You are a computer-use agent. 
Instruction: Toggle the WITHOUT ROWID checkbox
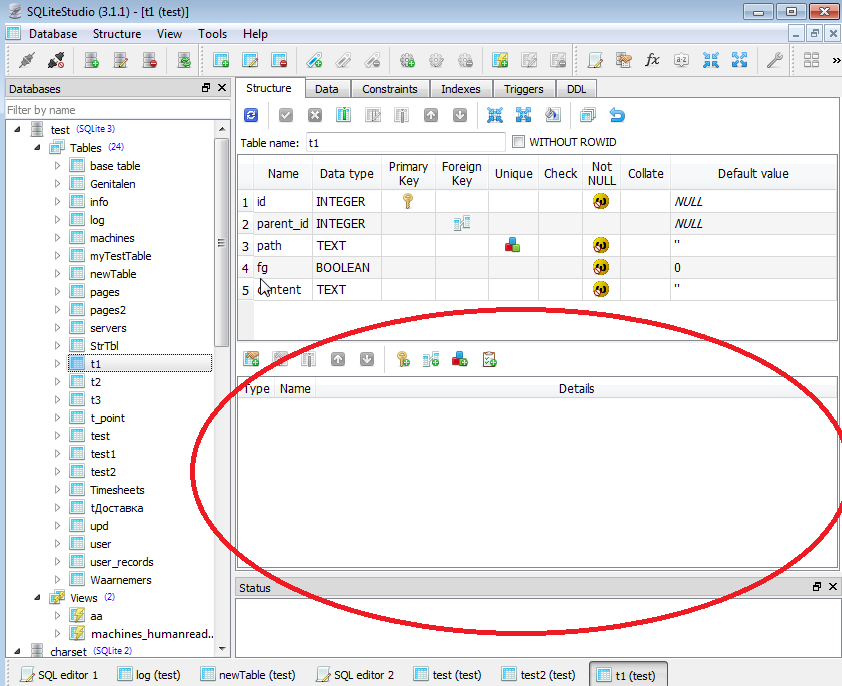[x=518, y=142]
